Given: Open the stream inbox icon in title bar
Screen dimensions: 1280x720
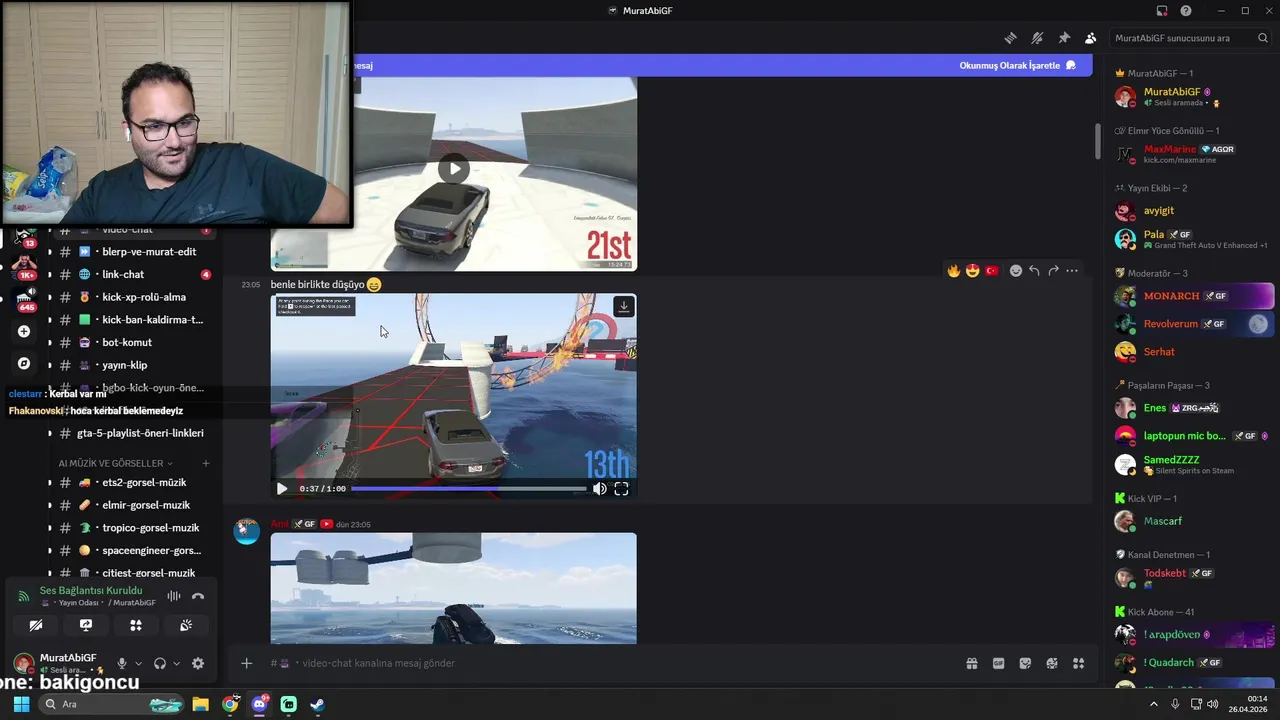Looking at the screenshot, I should 1162,11.
